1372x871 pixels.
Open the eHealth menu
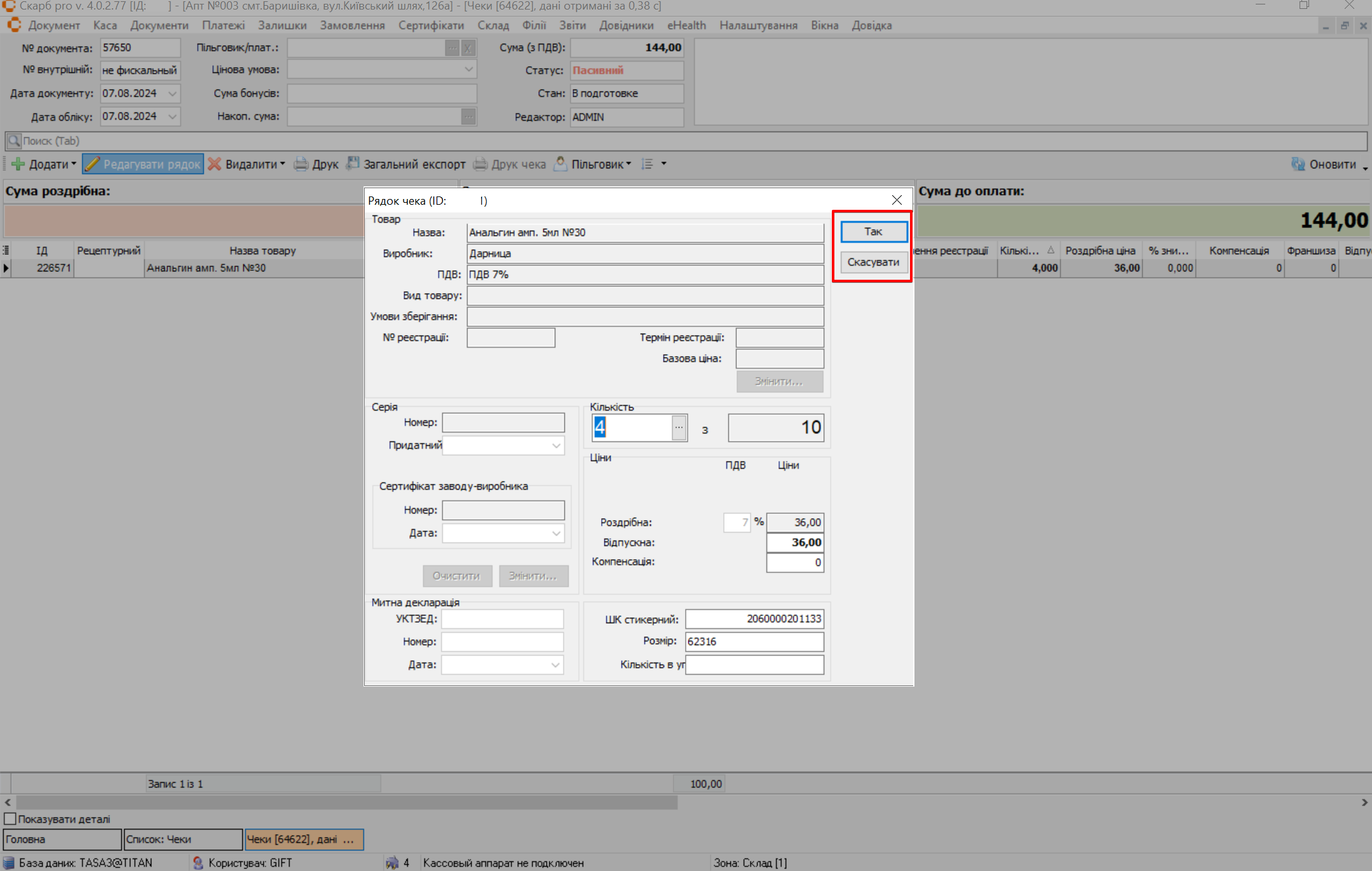[x=686, y=25]
